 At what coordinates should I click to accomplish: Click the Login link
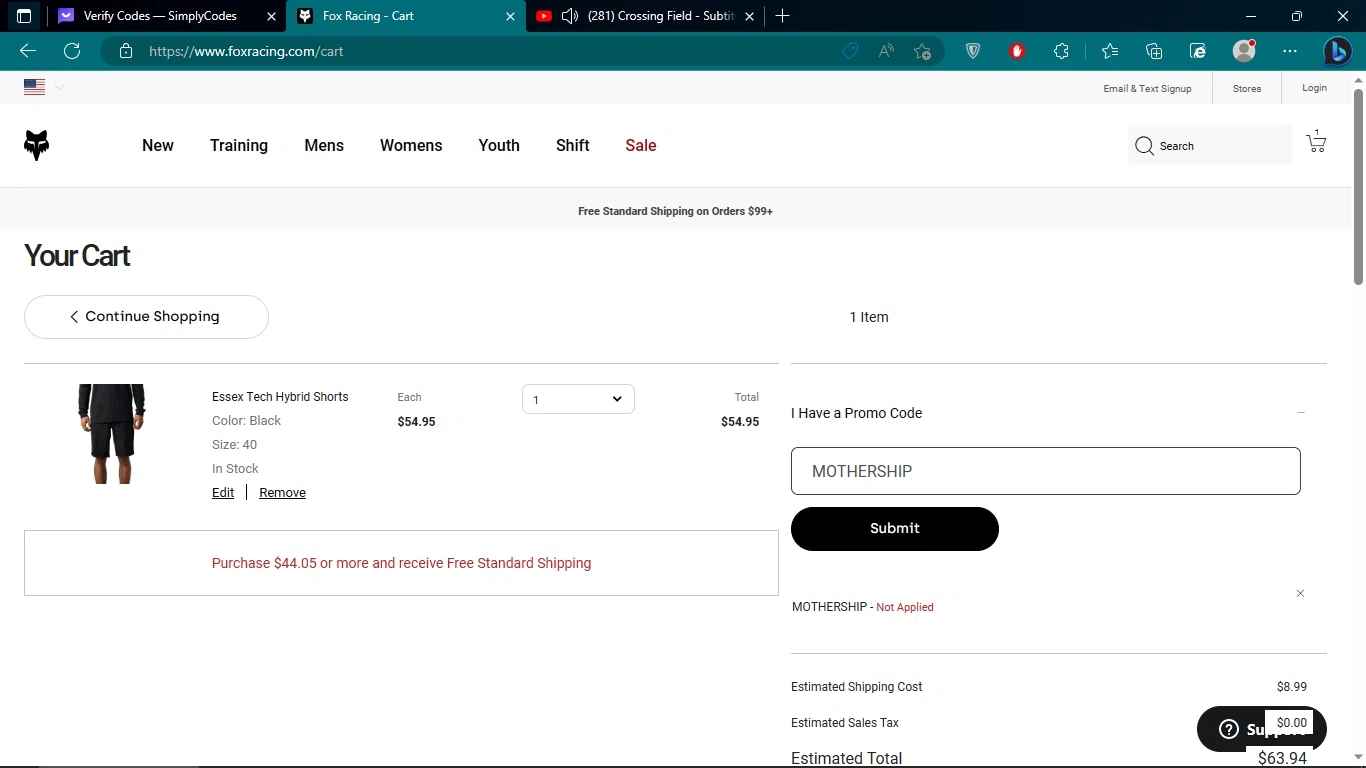pos(1315,88)
